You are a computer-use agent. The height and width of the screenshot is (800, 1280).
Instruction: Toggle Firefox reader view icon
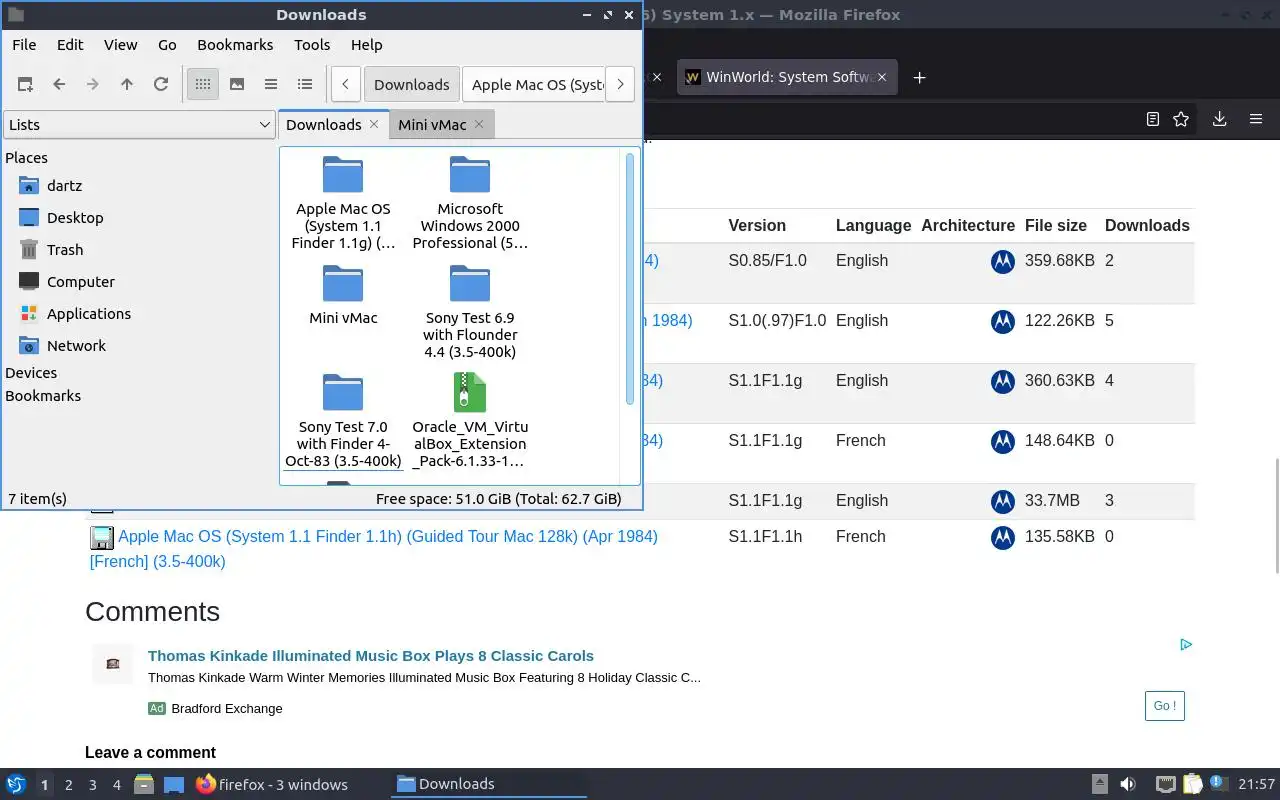[x=1152, y=119]
